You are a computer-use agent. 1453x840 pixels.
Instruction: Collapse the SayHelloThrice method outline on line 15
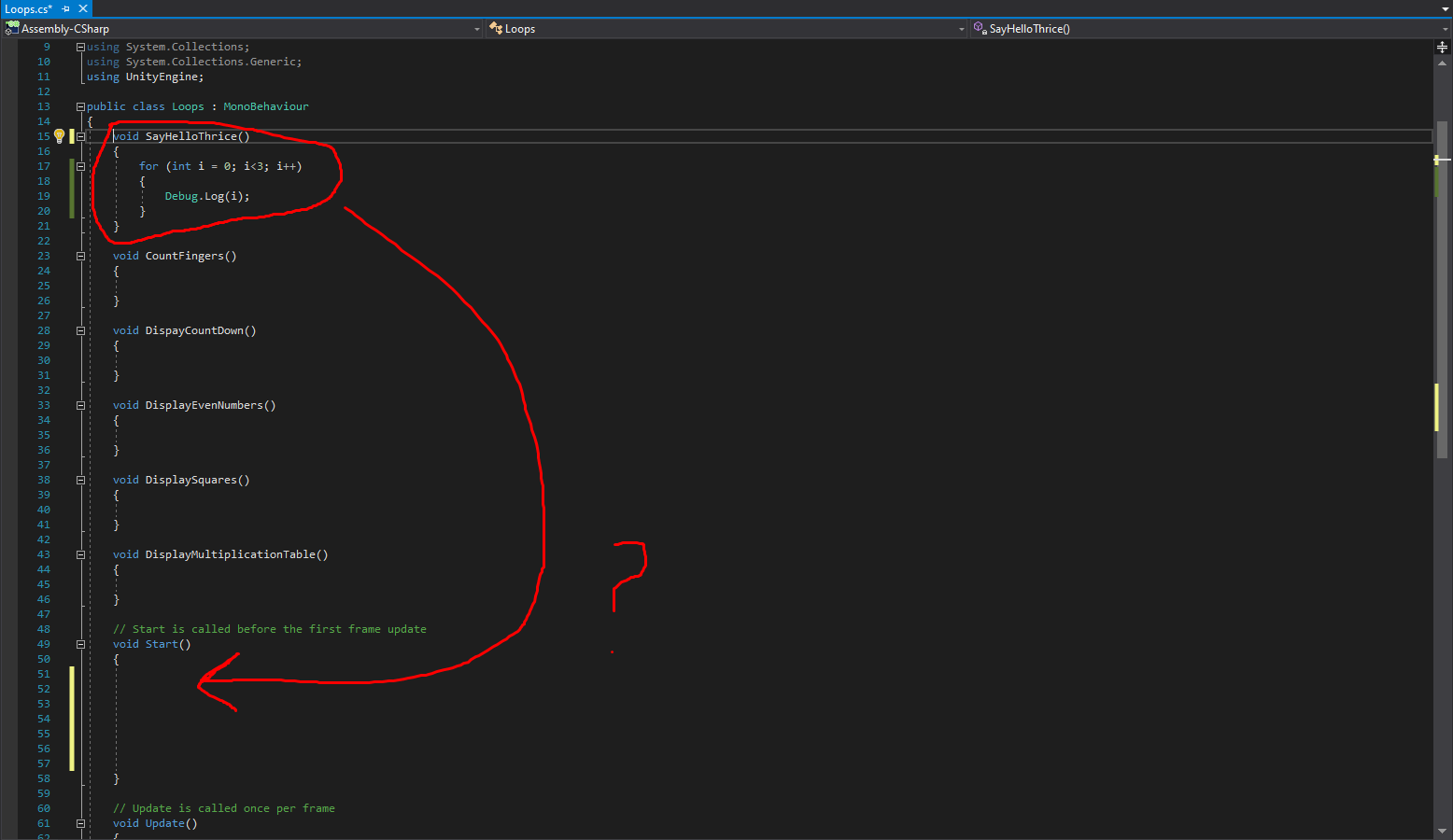(80, 136)
